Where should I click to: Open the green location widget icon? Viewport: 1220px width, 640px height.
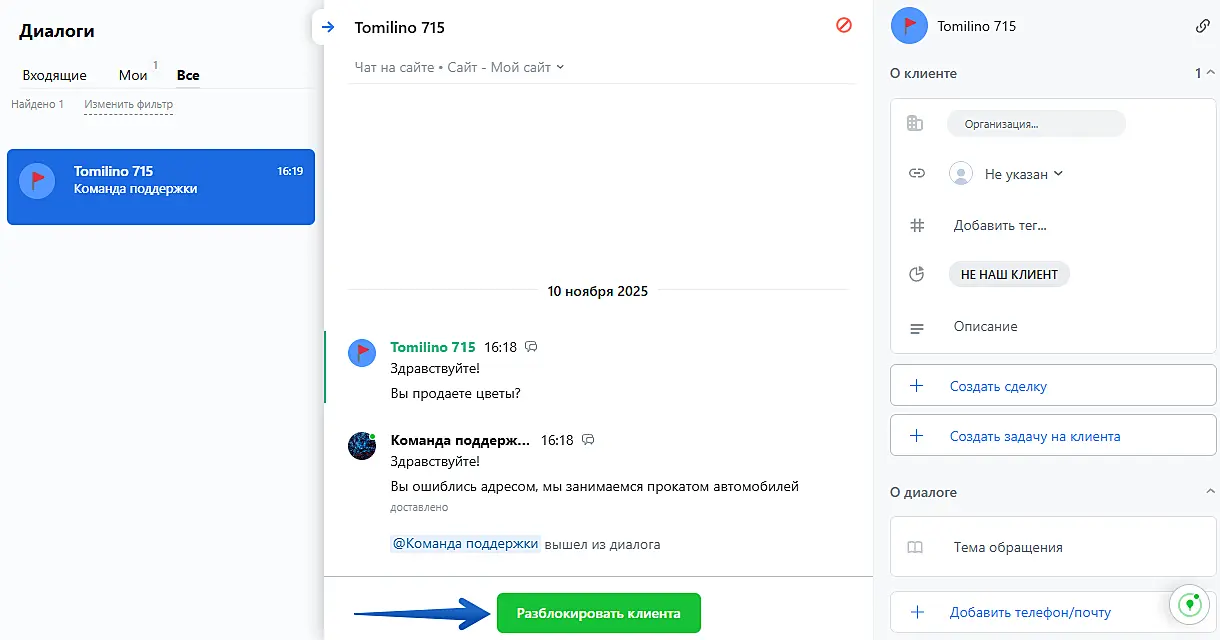click(1189, 604)
